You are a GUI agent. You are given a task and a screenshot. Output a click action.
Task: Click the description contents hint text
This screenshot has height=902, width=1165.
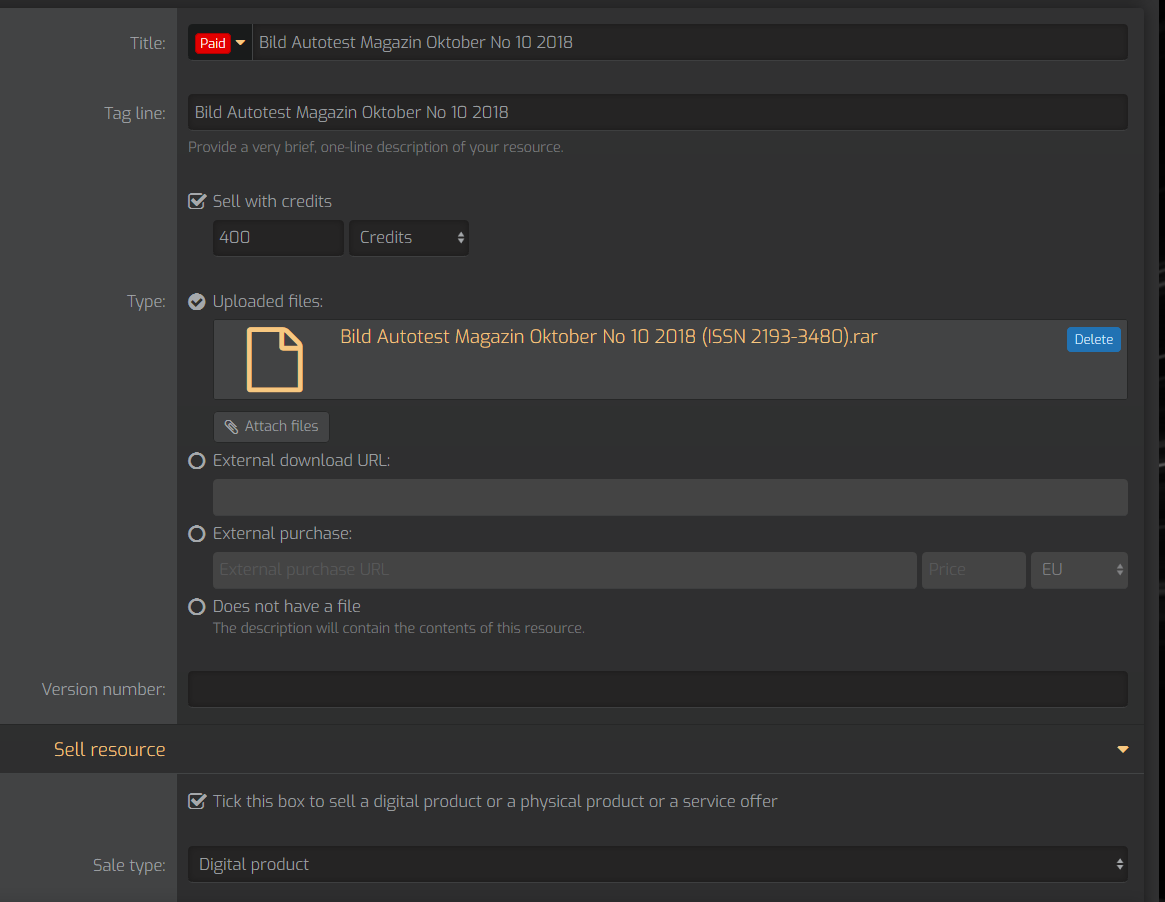399,628
